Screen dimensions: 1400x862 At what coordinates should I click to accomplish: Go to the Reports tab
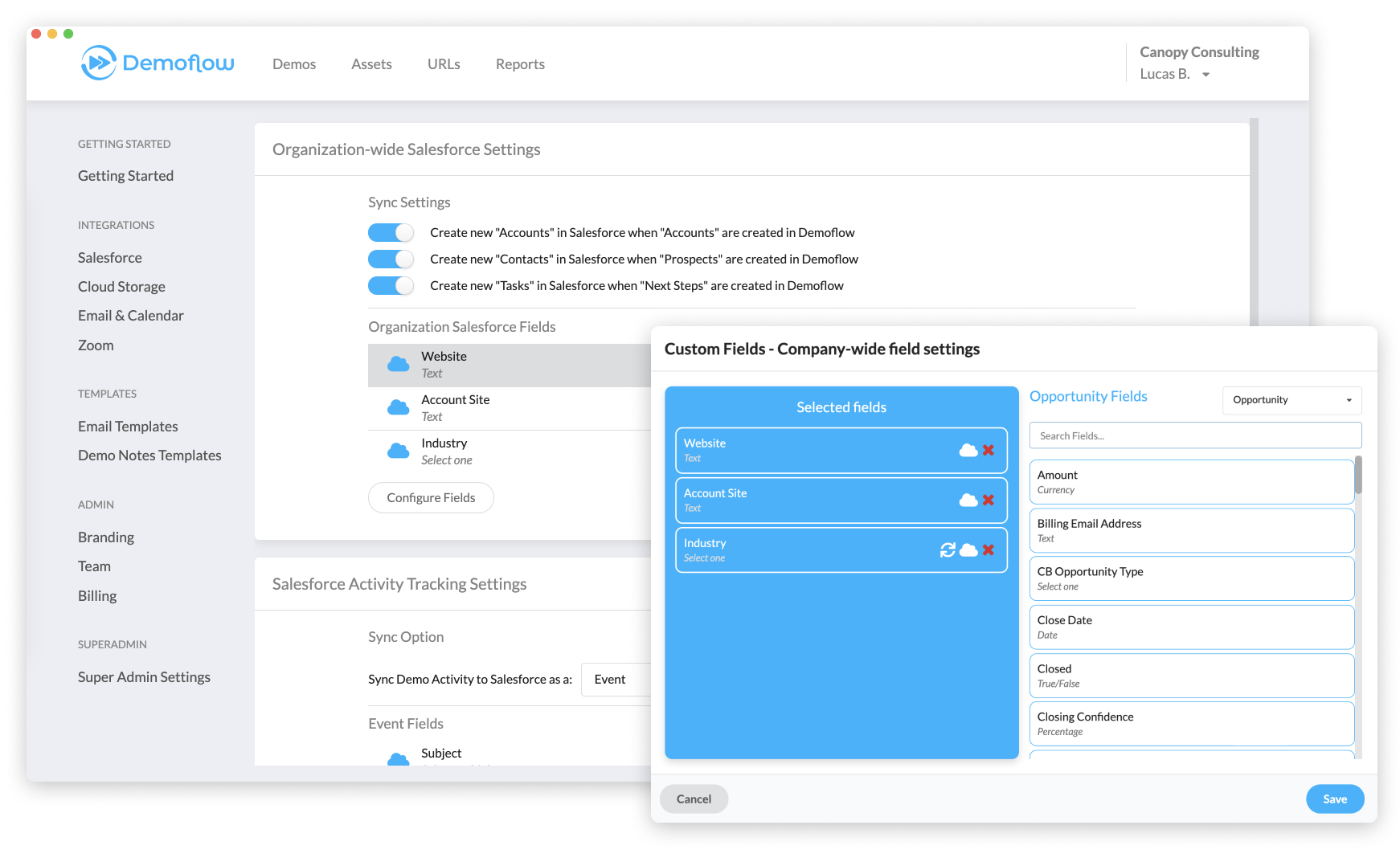point(520,64)
